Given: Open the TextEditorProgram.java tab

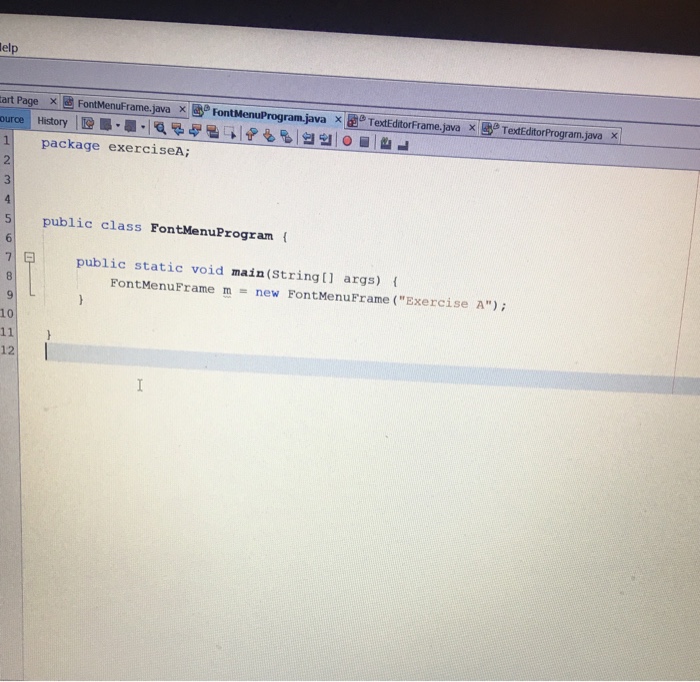Looking at the screenshot, I should click(x=552, y=132).
